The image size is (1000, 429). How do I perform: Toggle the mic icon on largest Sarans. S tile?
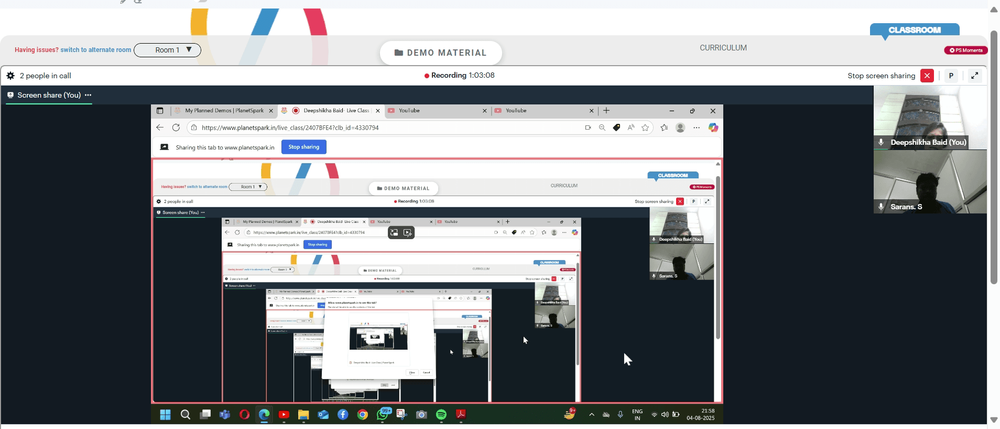pyautogui.click(x=881, y=207)
